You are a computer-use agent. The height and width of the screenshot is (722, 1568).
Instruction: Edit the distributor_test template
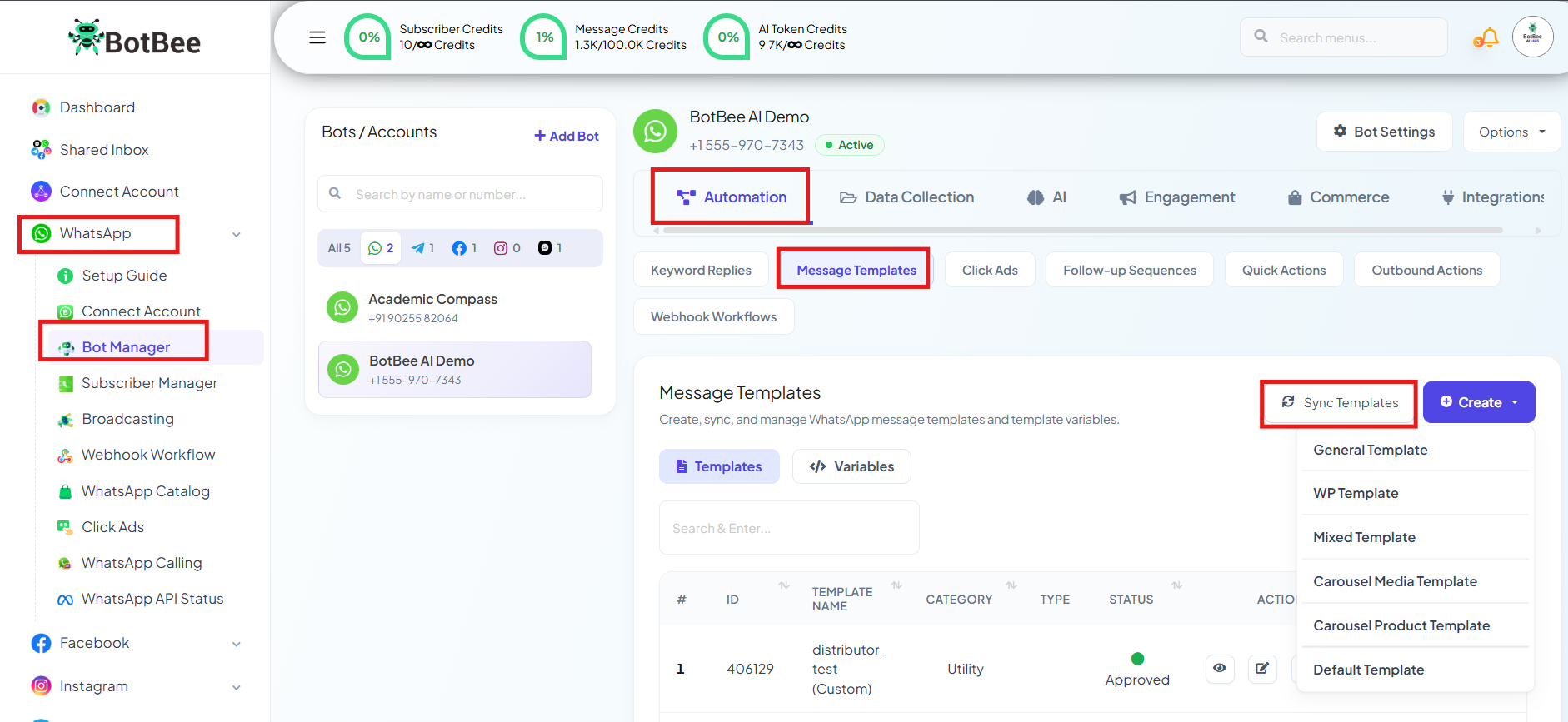pyautogui.click(x=1262, y=668)
